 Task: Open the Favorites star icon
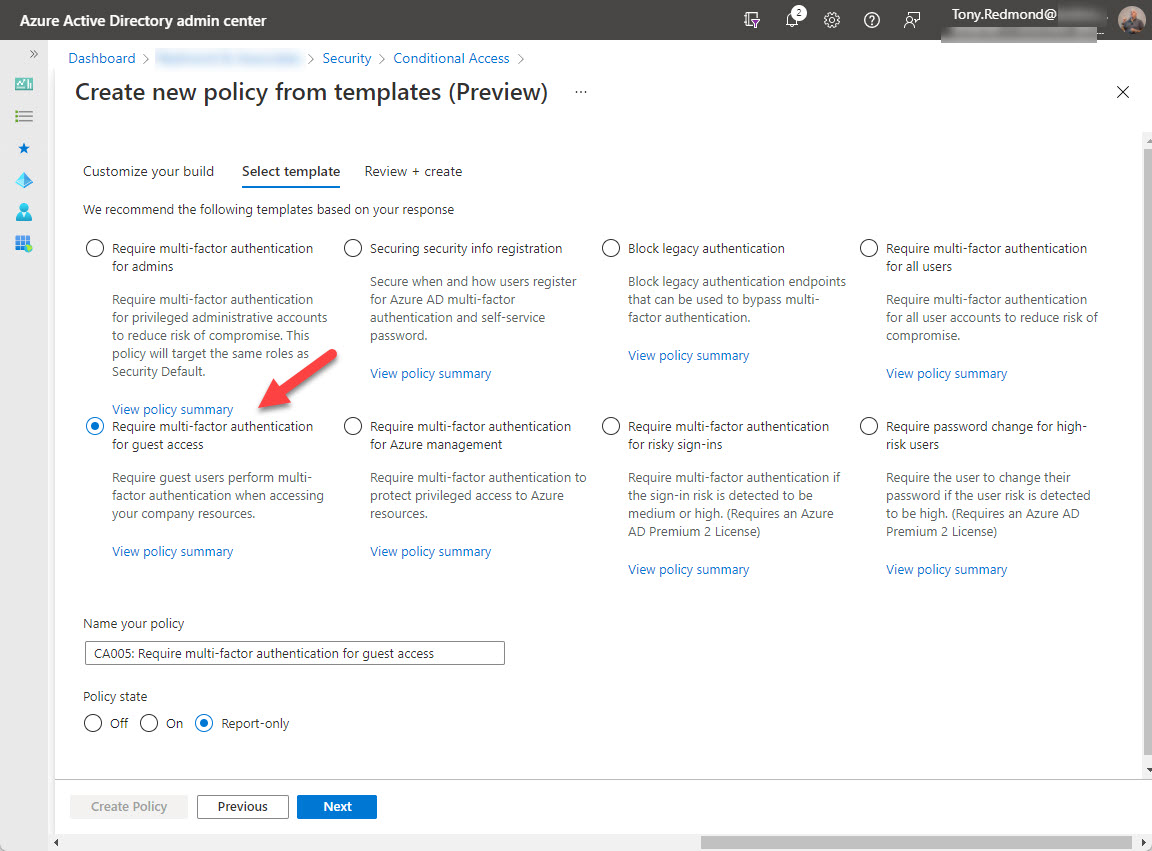(x=24, y=148)
